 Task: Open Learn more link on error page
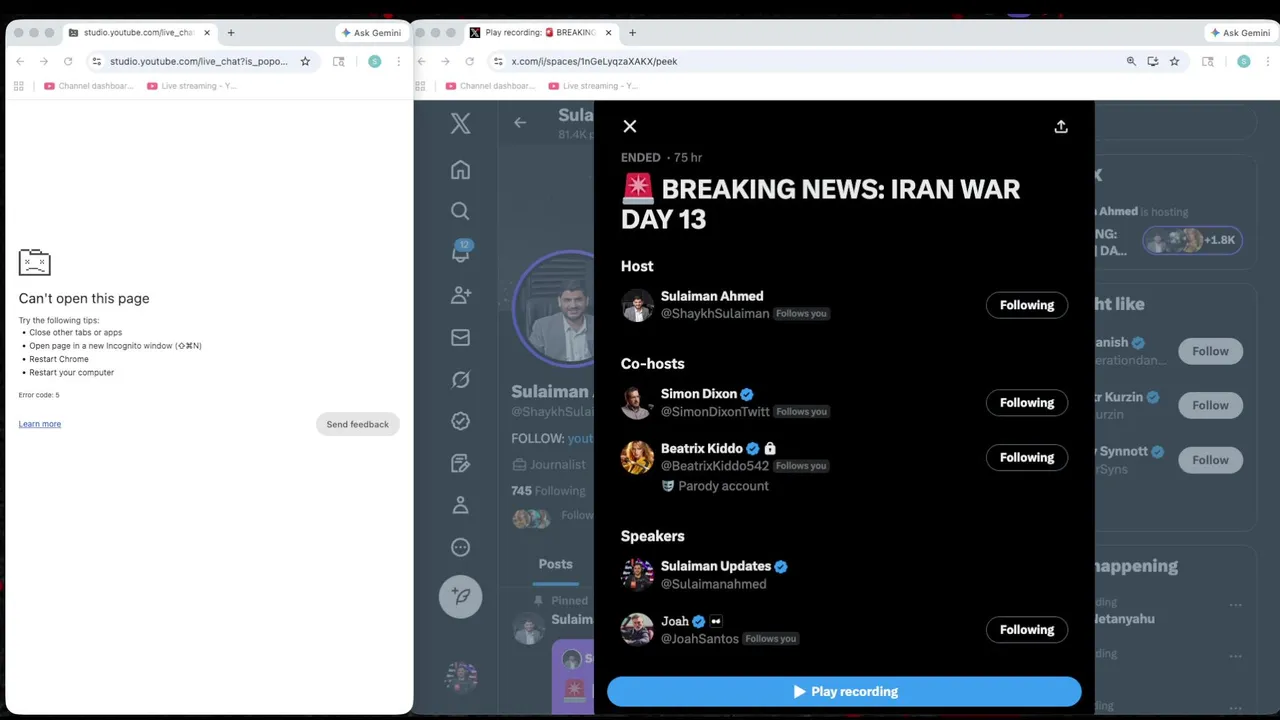(40, 424)
